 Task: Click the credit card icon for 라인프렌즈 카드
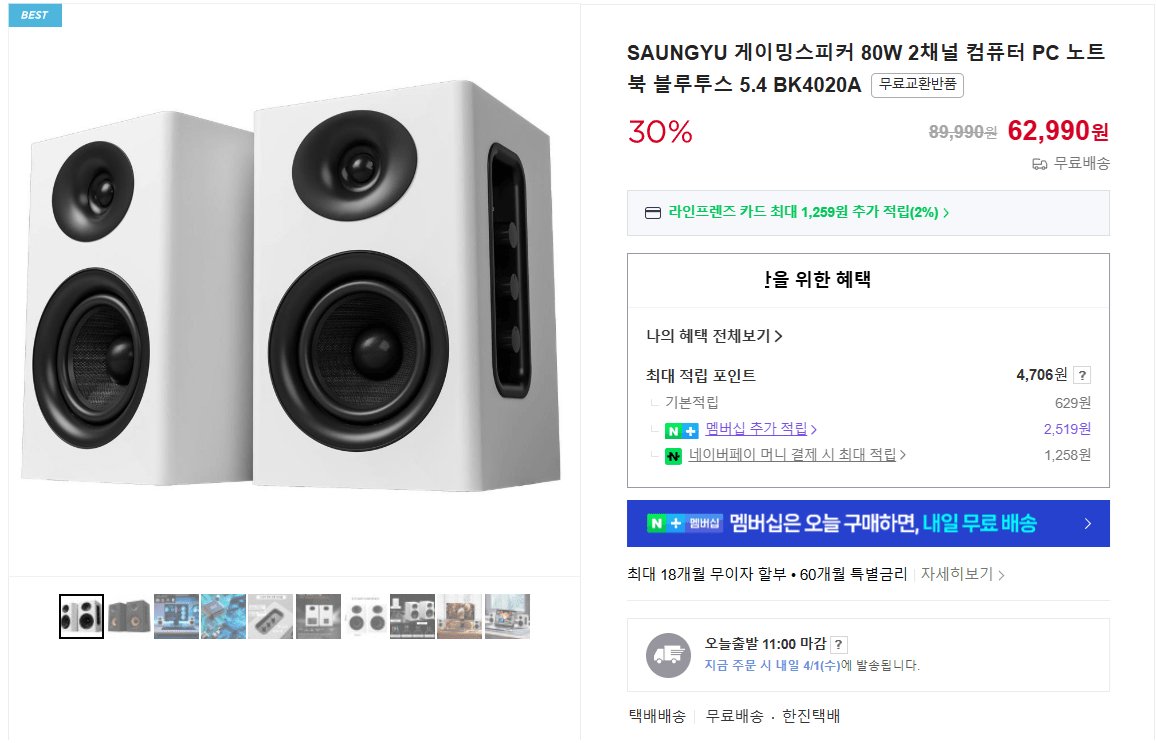(x=653, y=212)
